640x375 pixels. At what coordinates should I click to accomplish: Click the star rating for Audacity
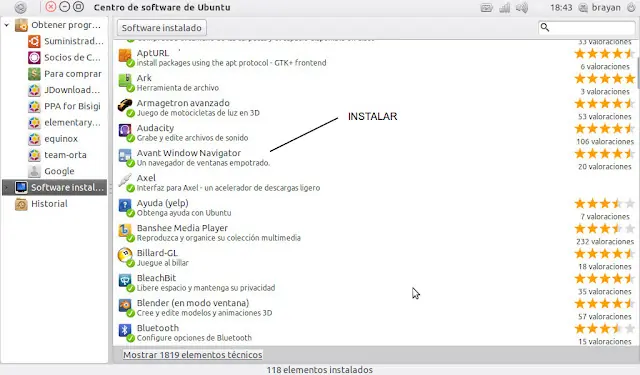tap(604, 129)
